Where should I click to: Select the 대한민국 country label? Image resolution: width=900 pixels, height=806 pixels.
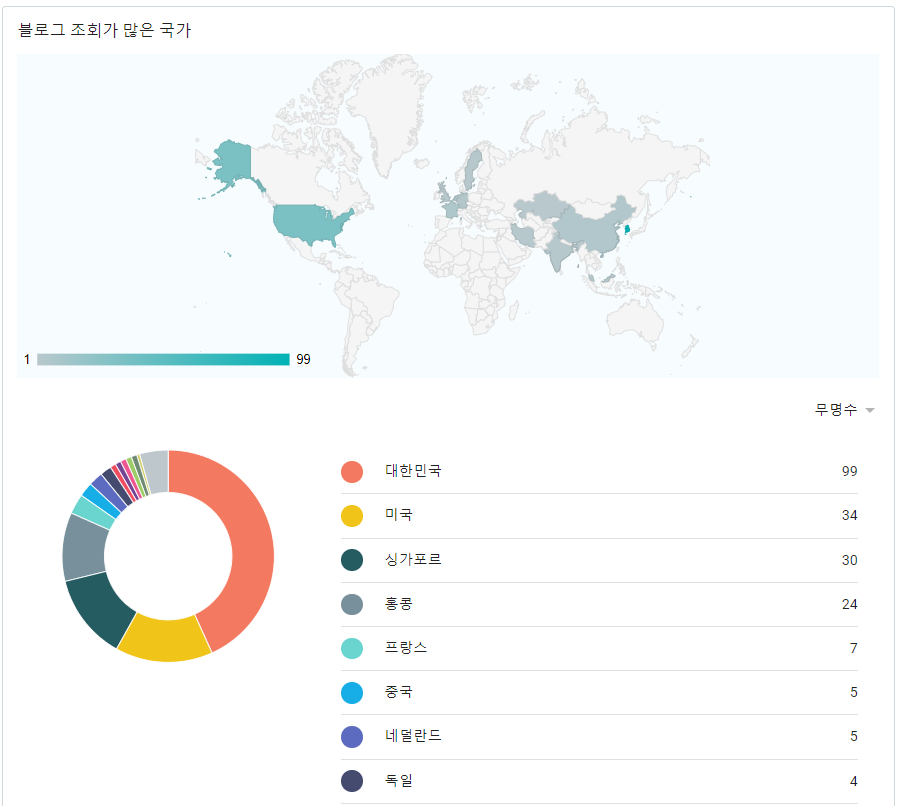click(x=413, y=471)
